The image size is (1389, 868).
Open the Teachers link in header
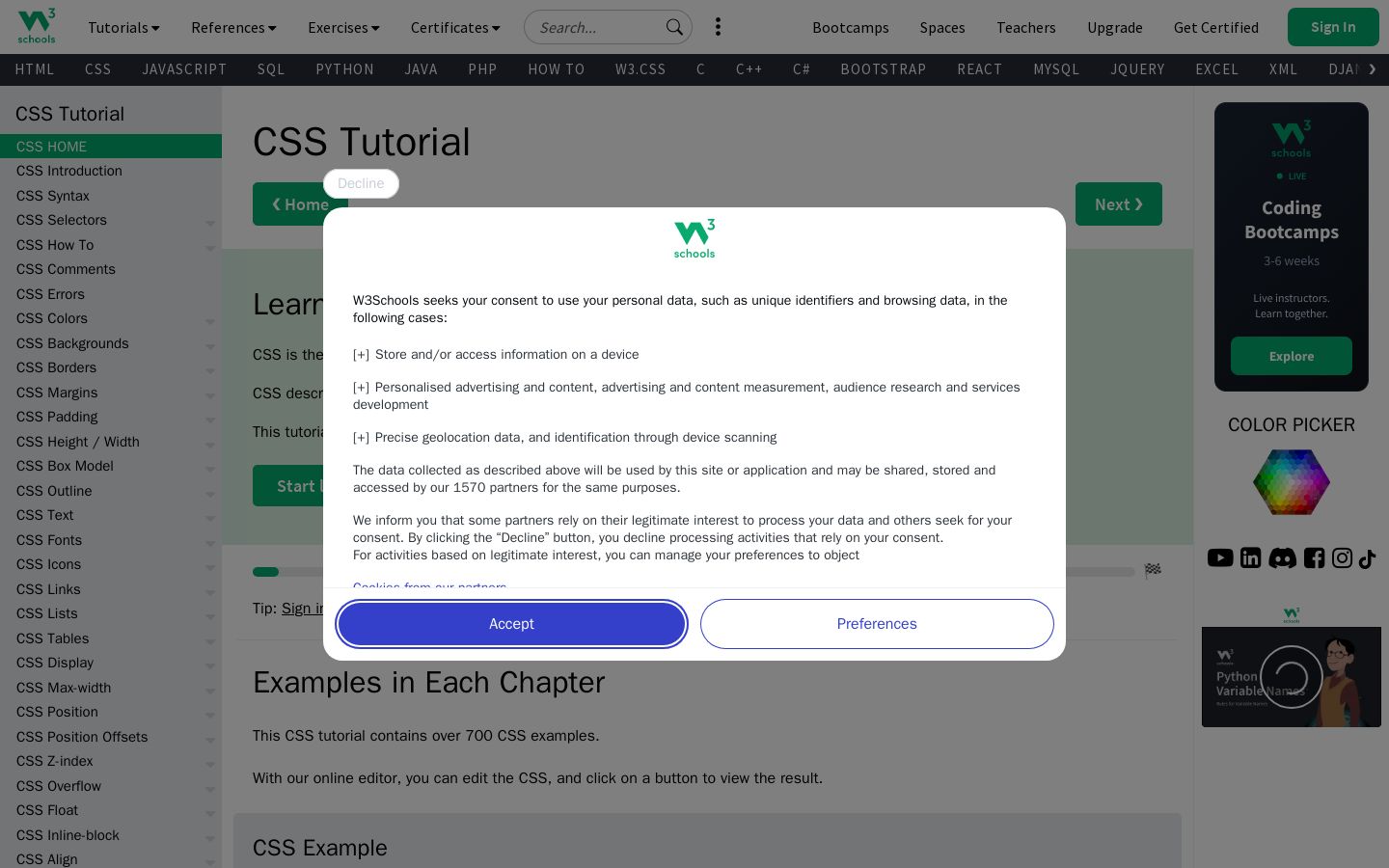click(1026, 27)
